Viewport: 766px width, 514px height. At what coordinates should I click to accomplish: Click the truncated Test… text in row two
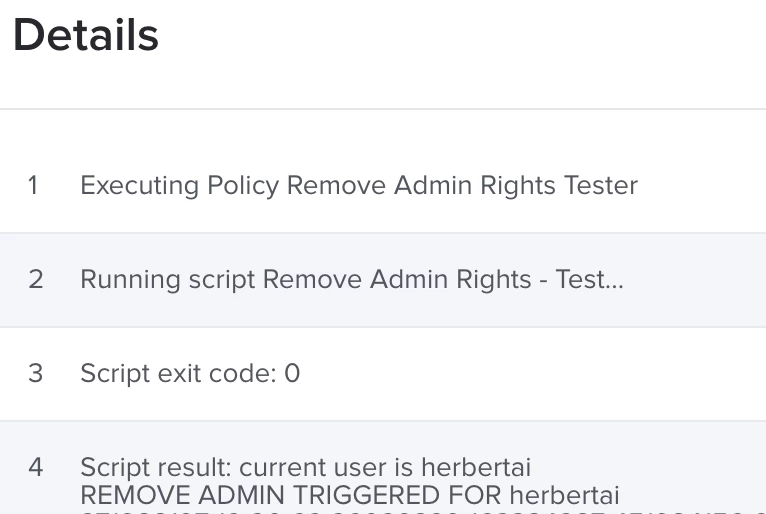click(x=589, y=279)
